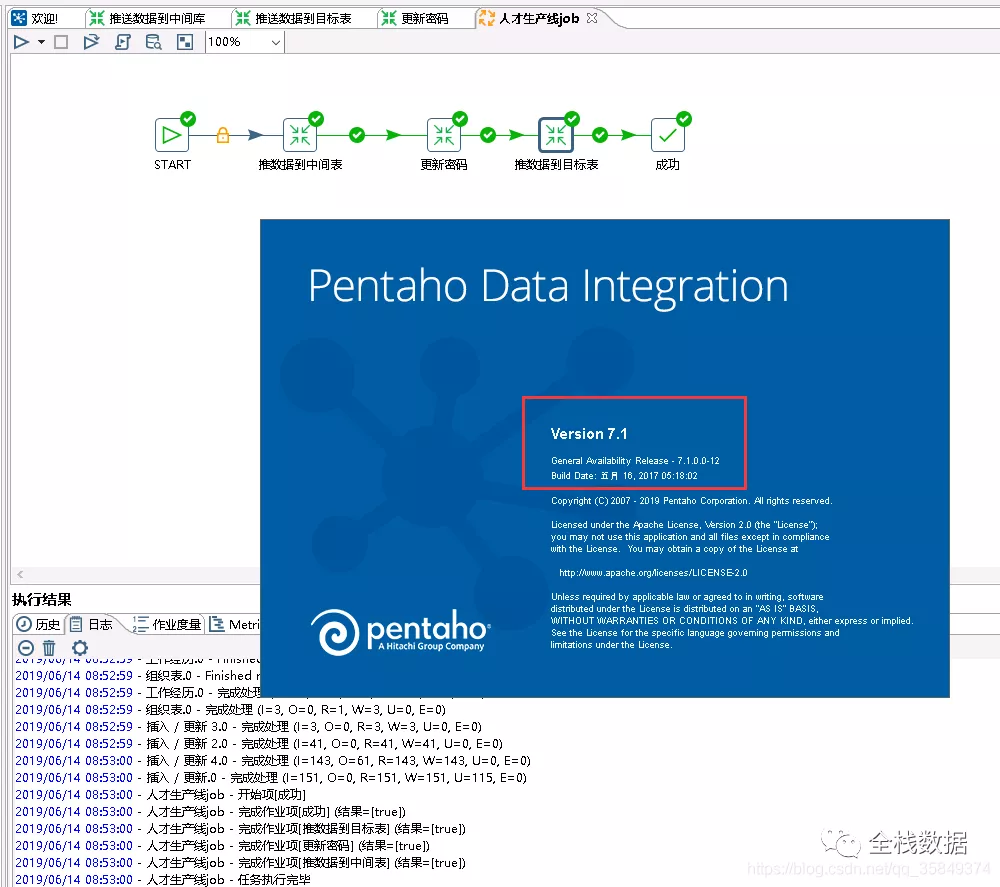
Task: Open the Metrics tab in results
Action: (x=235, y=624)
